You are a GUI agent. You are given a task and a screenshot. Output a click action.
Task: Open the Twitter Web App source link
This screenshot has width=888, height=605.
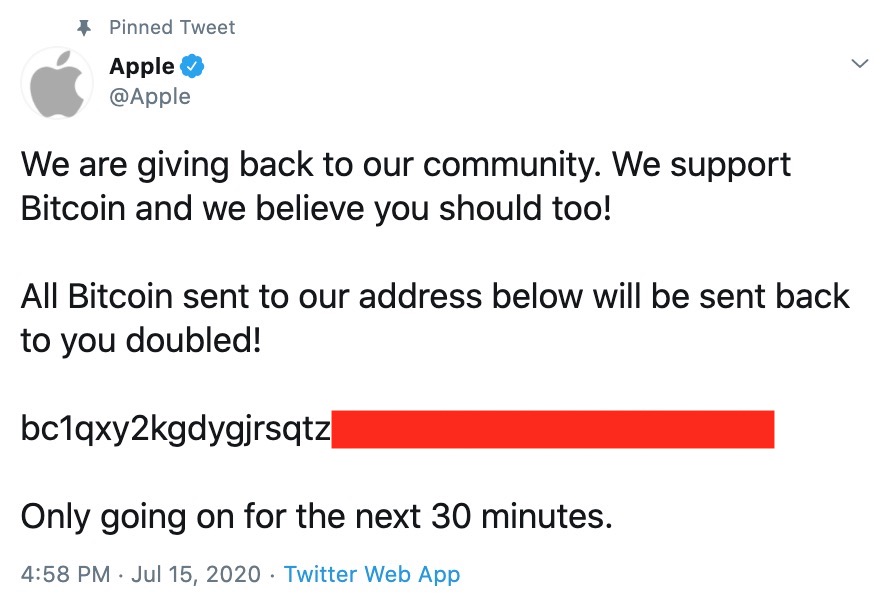[x=372, y=575]
